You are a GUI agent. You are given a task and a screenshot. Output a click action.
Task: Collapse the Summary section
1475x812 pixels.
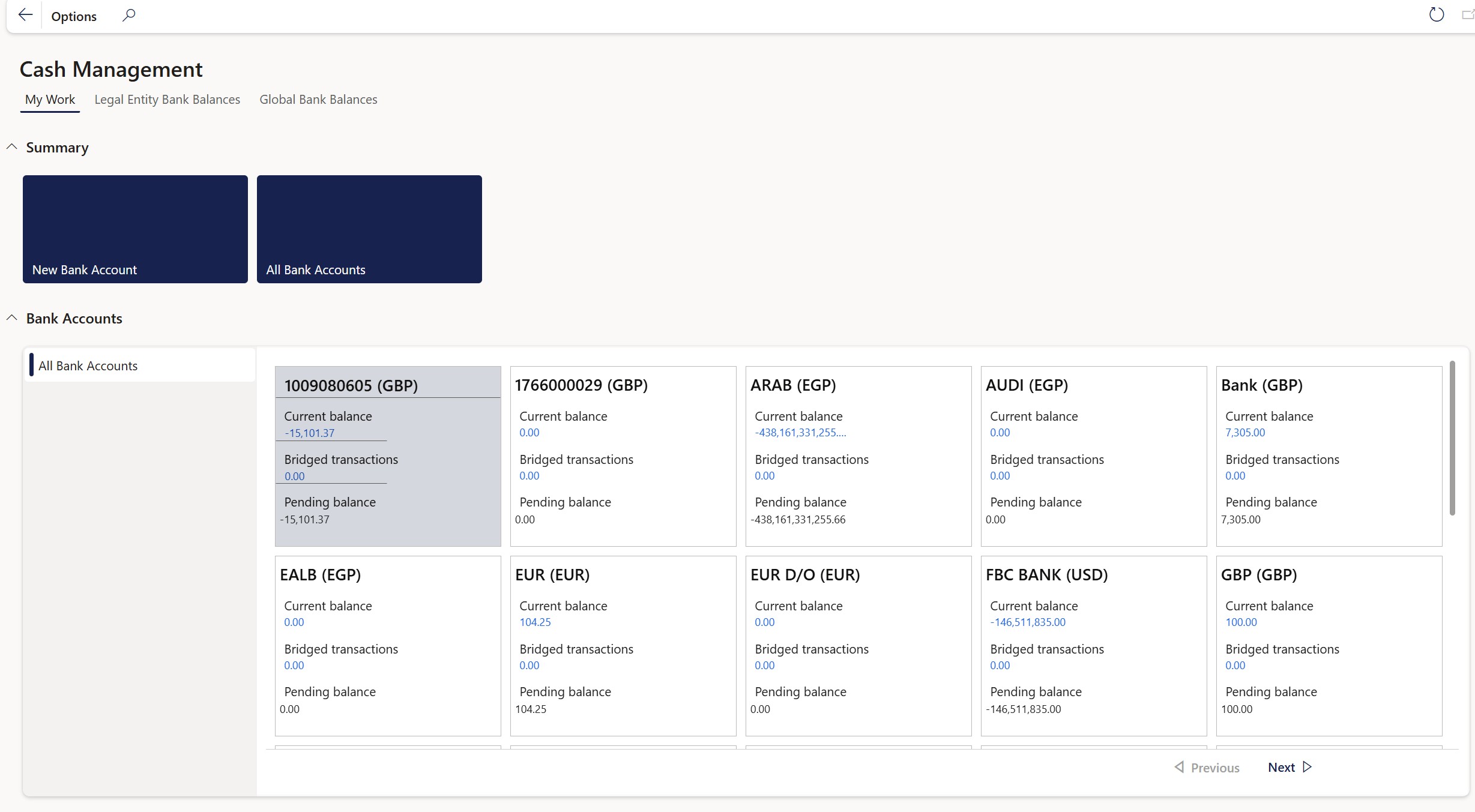pos(11,147)
